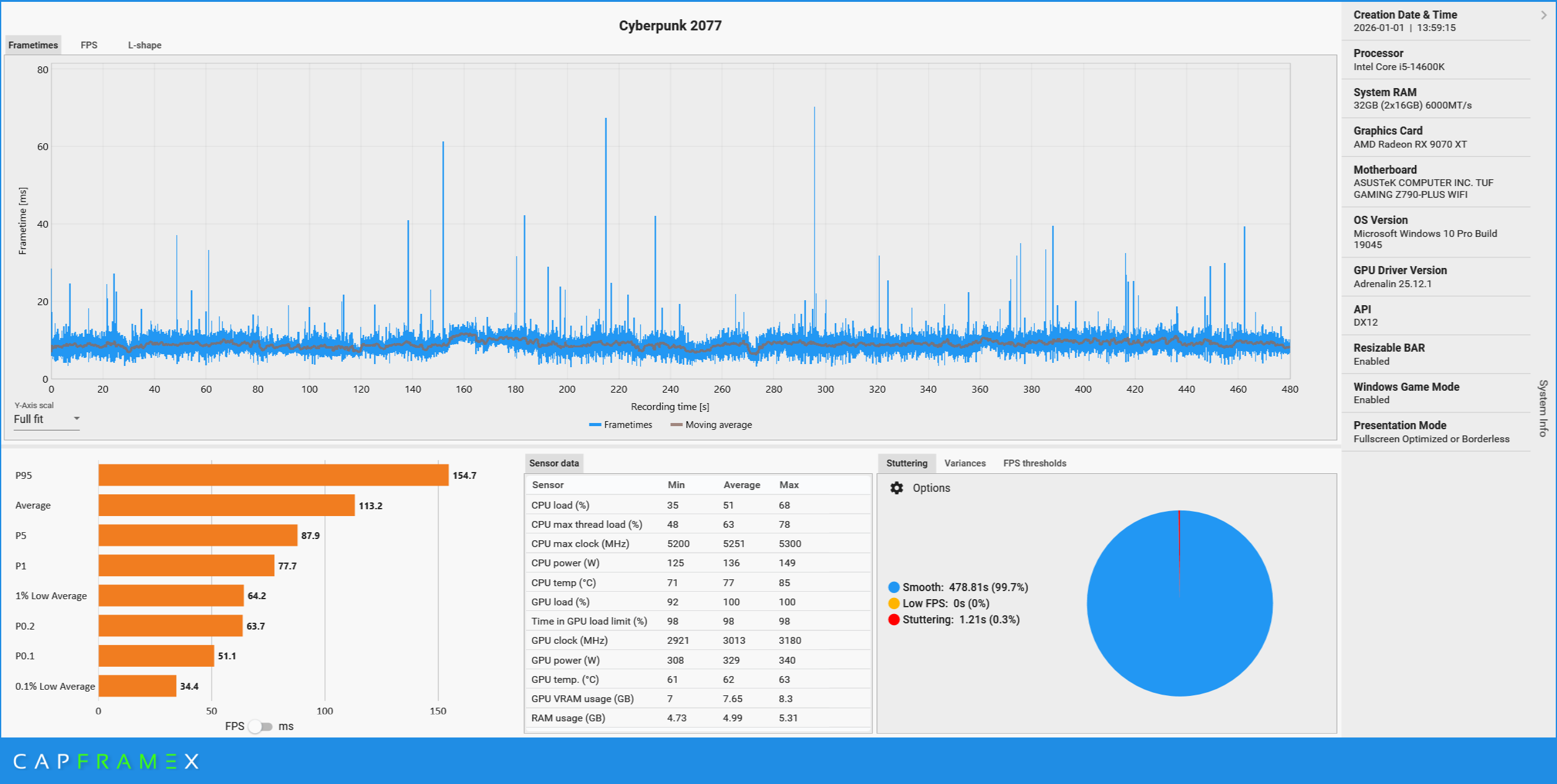Click the Options label beside gear
1557x784 pixels.
coord(931,488)
